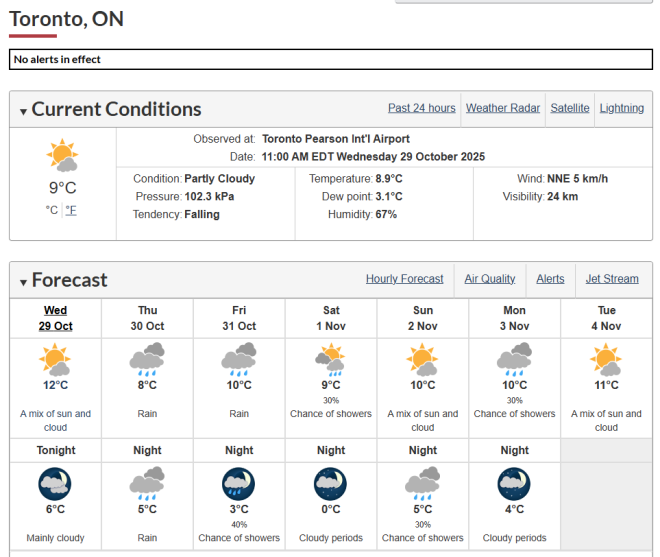Open the Hourly Forecast link

[404, 279]
